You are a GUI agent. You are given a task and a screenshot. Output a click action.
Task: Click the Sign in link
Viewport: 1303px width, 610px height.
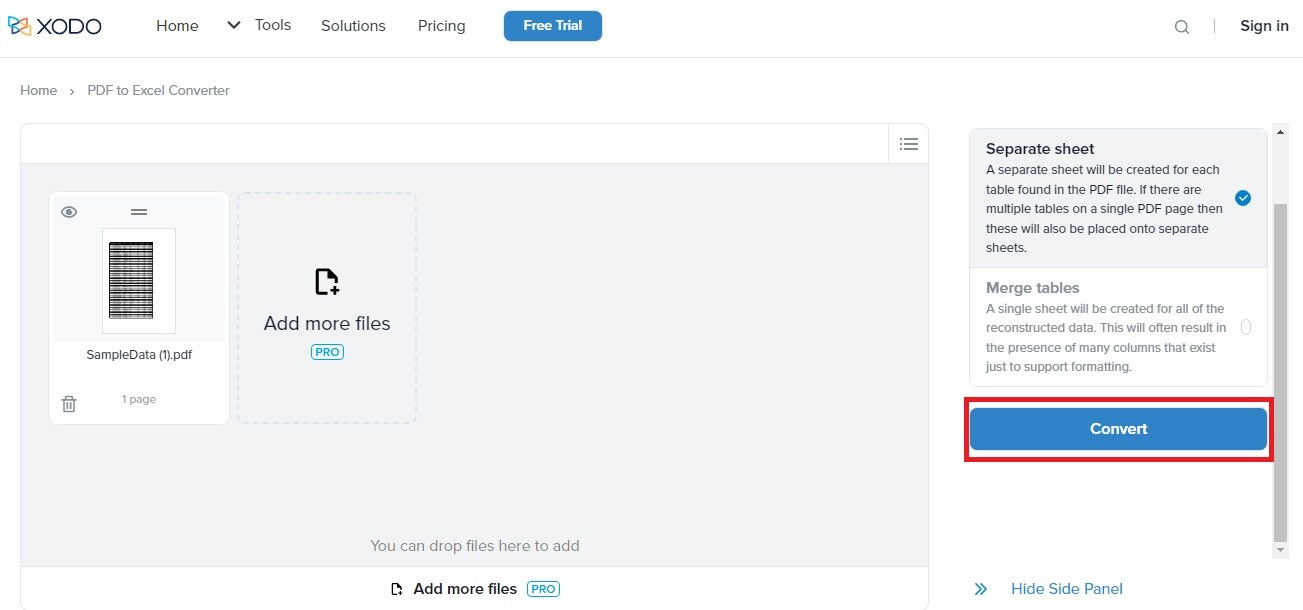click(1264, 26)
